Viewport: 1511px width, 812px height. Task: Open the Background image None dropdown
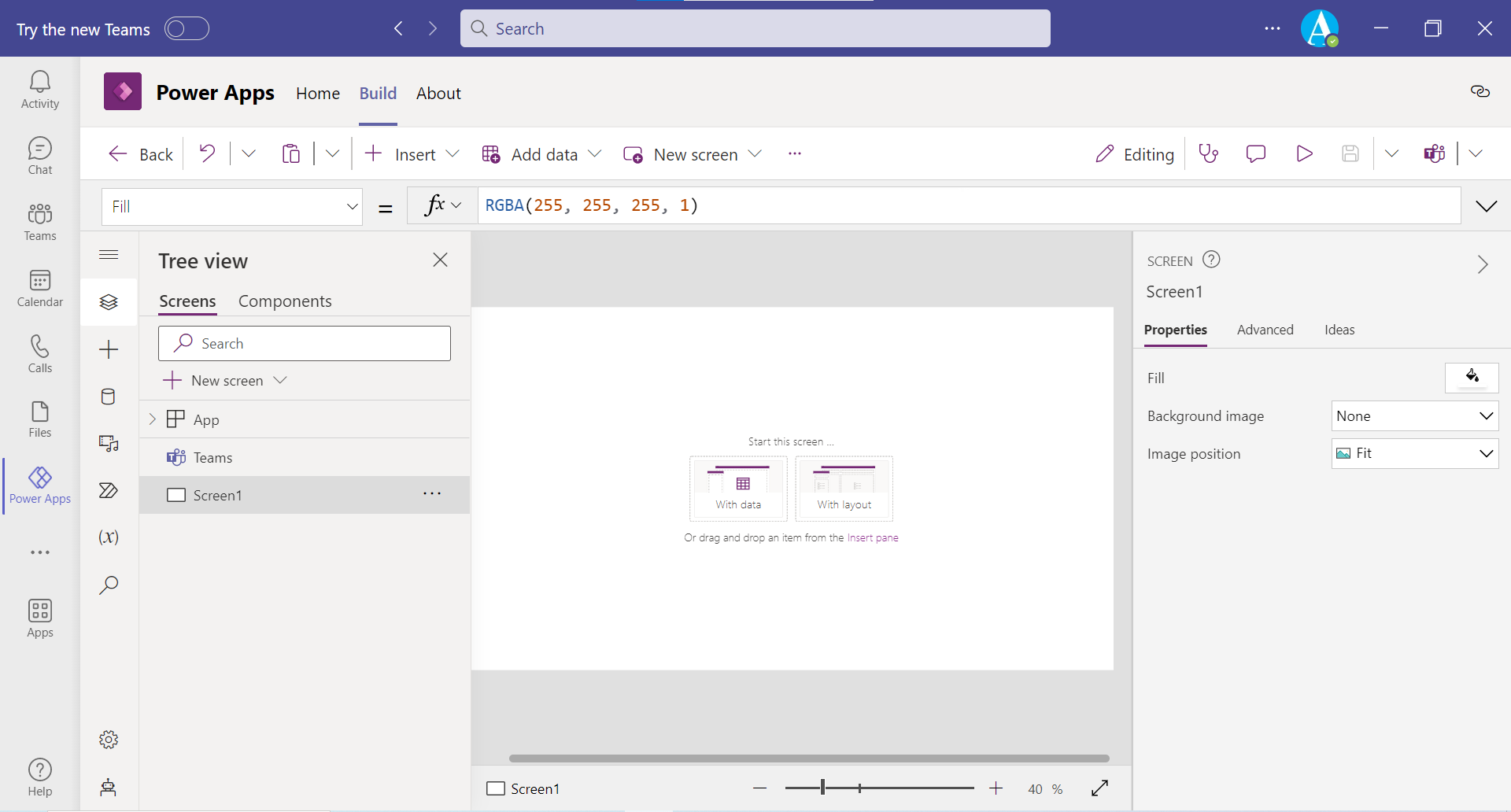[x=1414, y=415]
